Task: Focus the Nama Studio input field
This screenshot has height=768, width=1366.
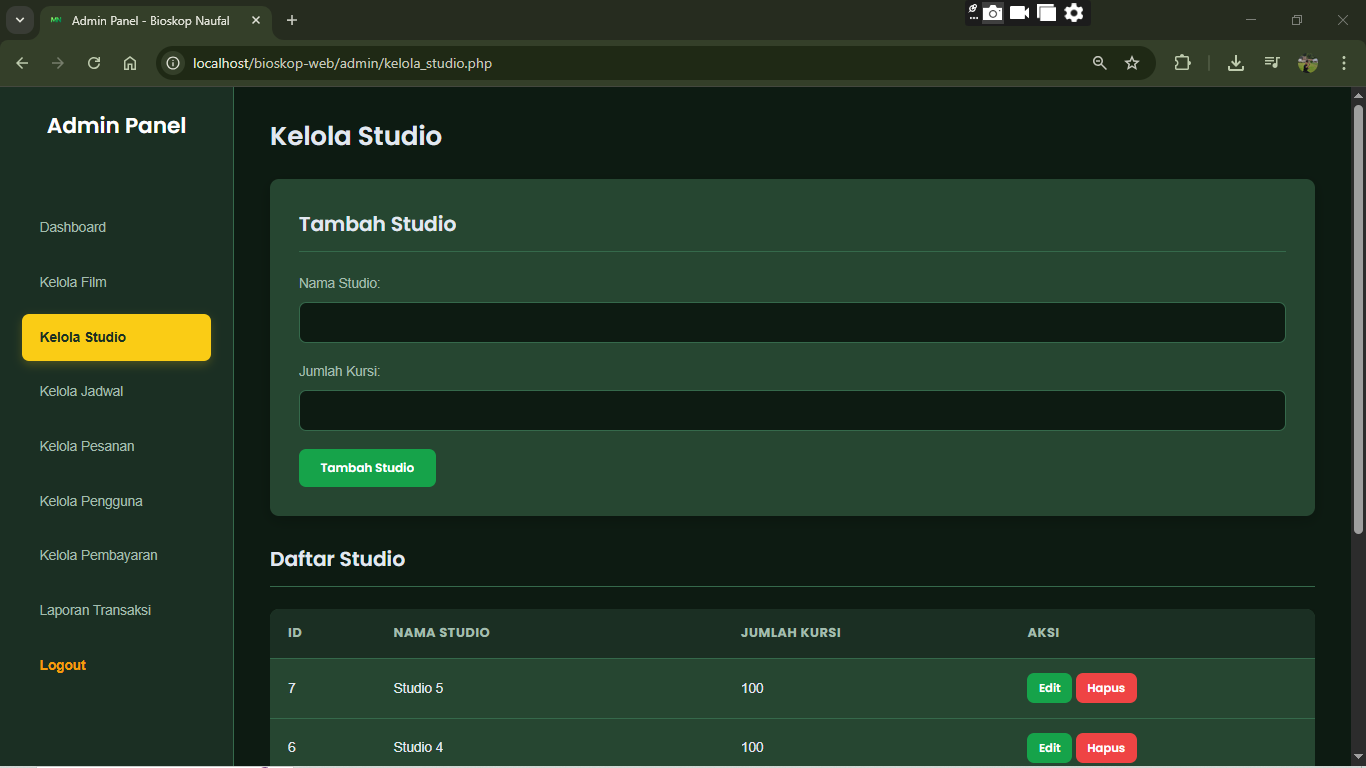Action: (x=791, y=323)
